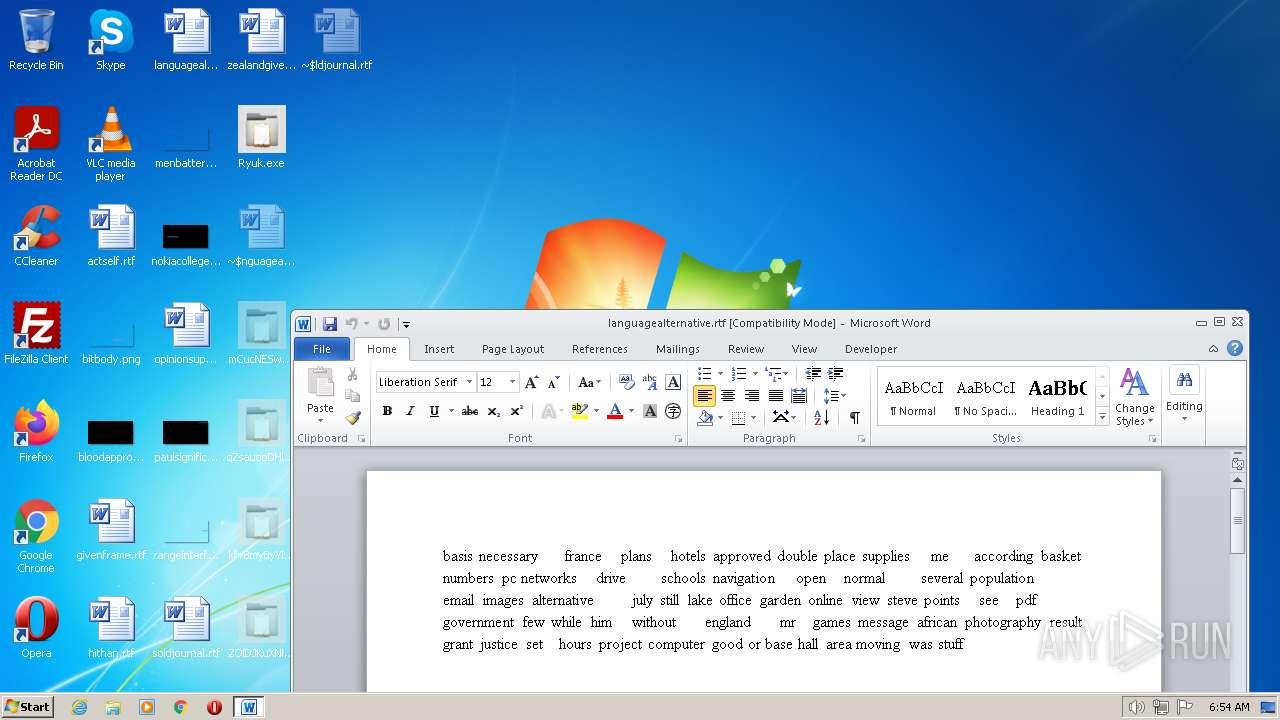Sort text with the A-Z icon
Viewport: 1280px width, 720px height.
(822, 418)
